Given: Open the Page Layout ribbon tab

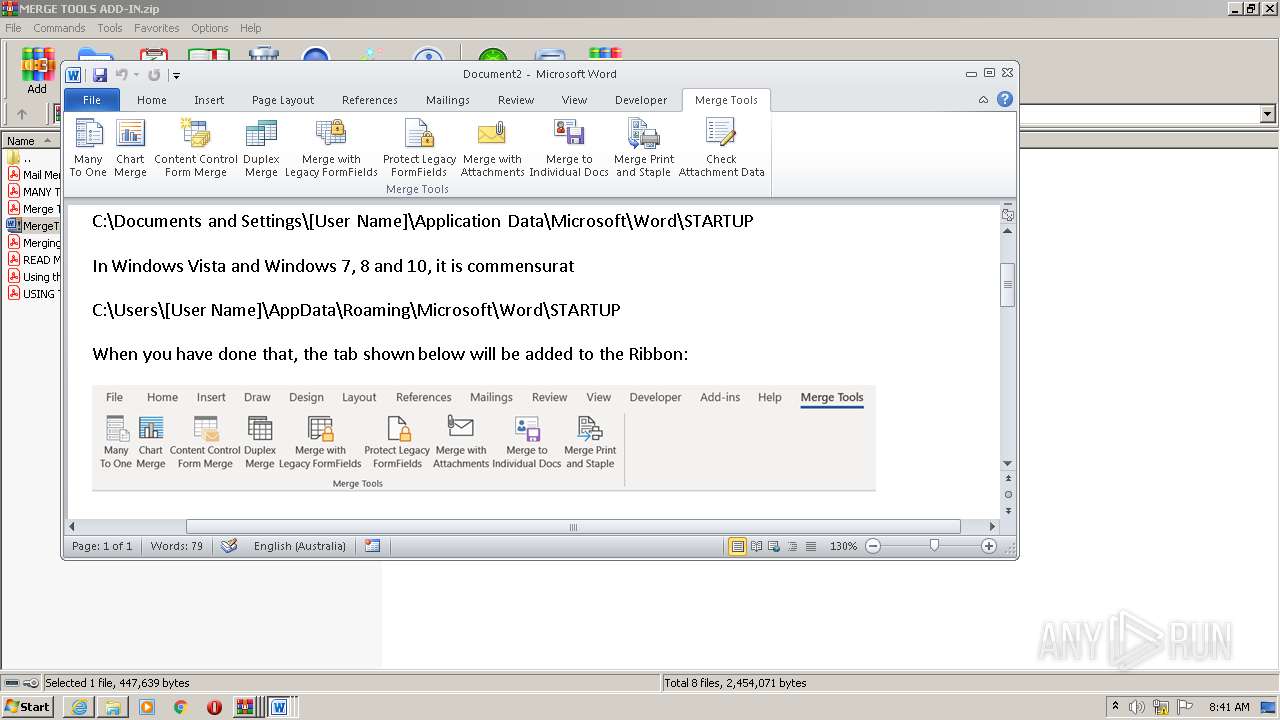Looking at the screenshot, I should pyautogui.click(x=283, y=100).
